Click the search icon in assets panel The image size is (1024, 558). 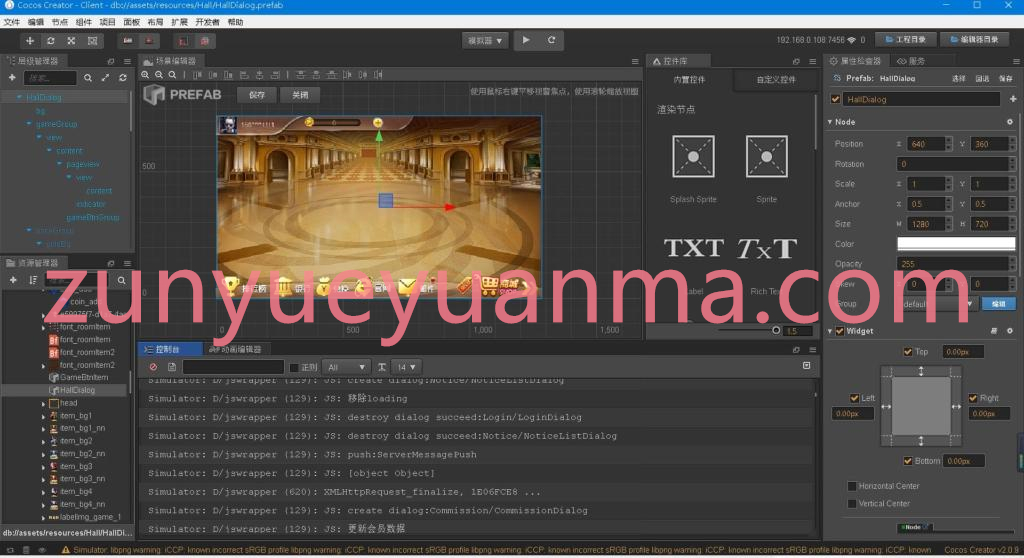[121, 280]
